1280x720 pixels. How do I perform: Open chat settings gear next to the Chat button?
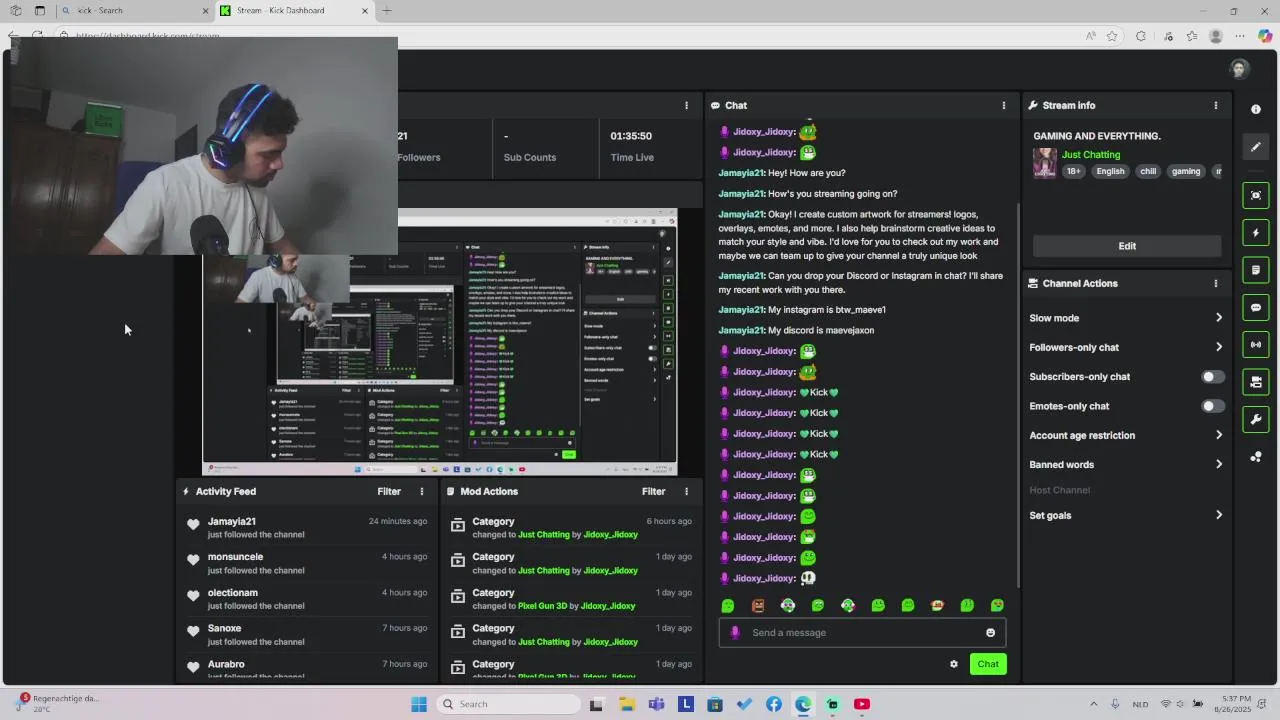pos(954,664)
